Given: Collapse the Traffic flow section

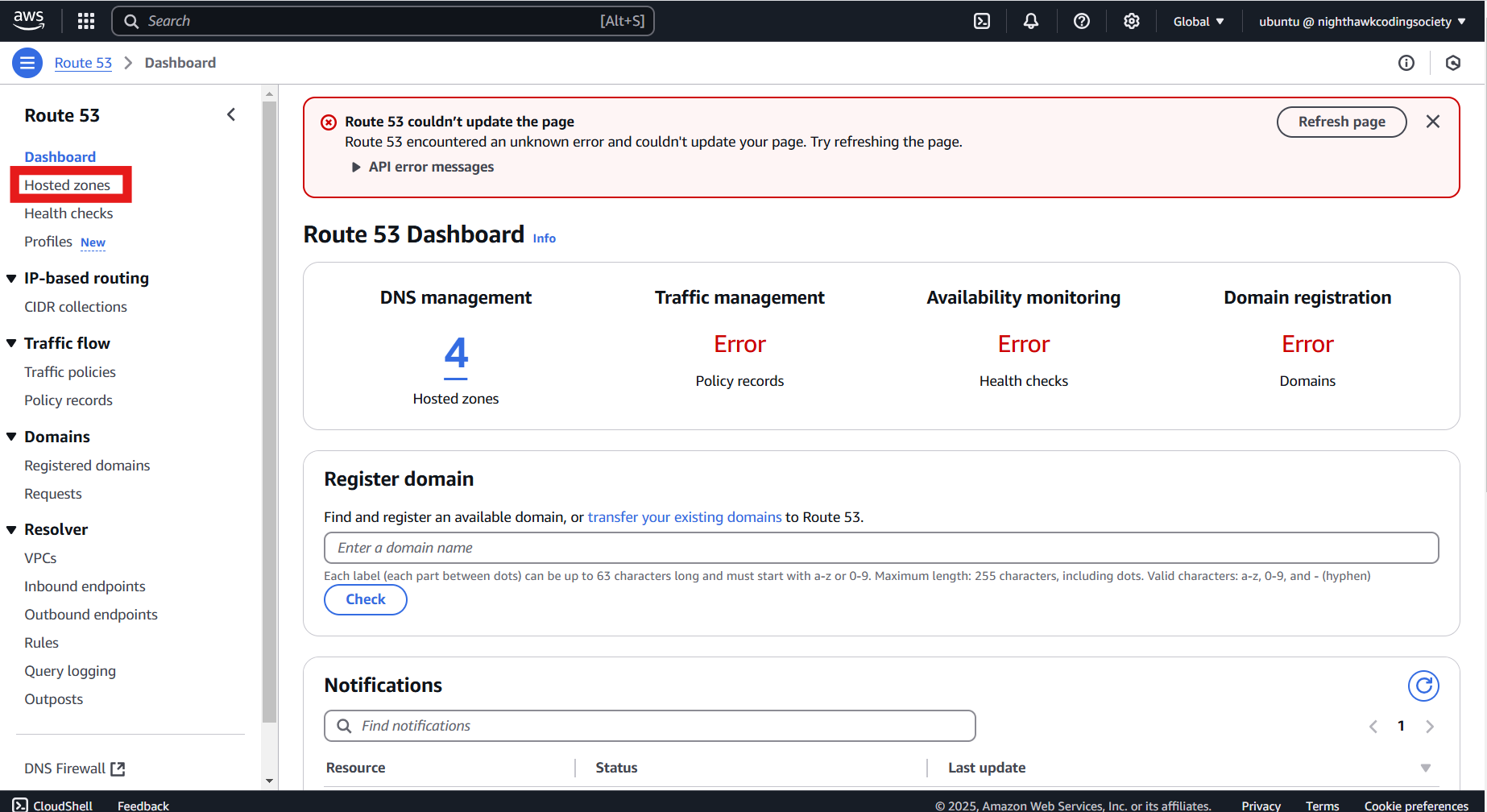Looking at the screenshot, I should [11, 344].
